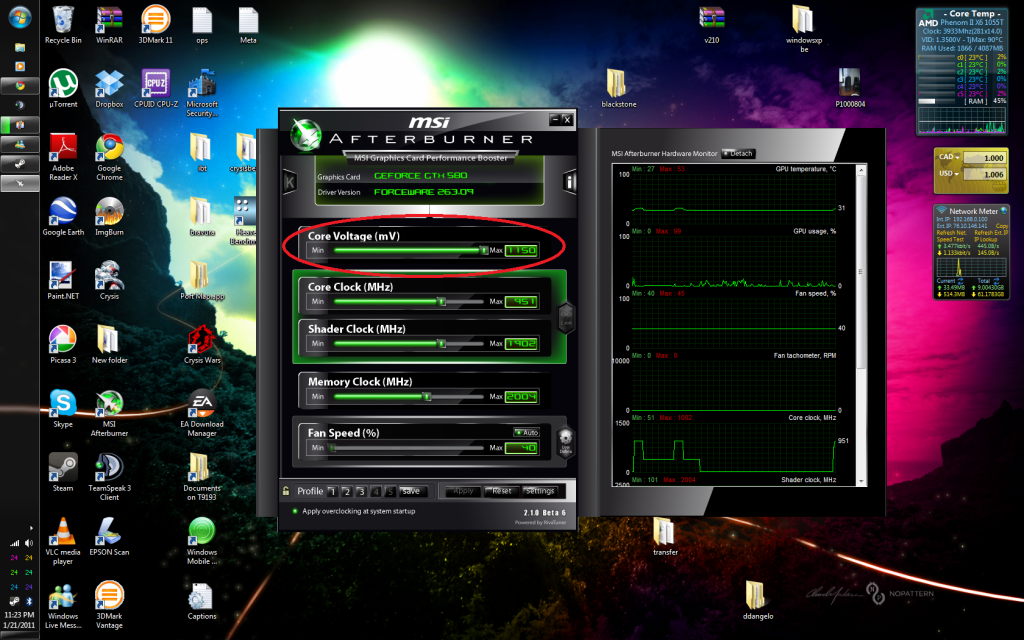This screenshot has height=640, width=1024.
Task: Click the Reset button
Action: click(502, 491)
